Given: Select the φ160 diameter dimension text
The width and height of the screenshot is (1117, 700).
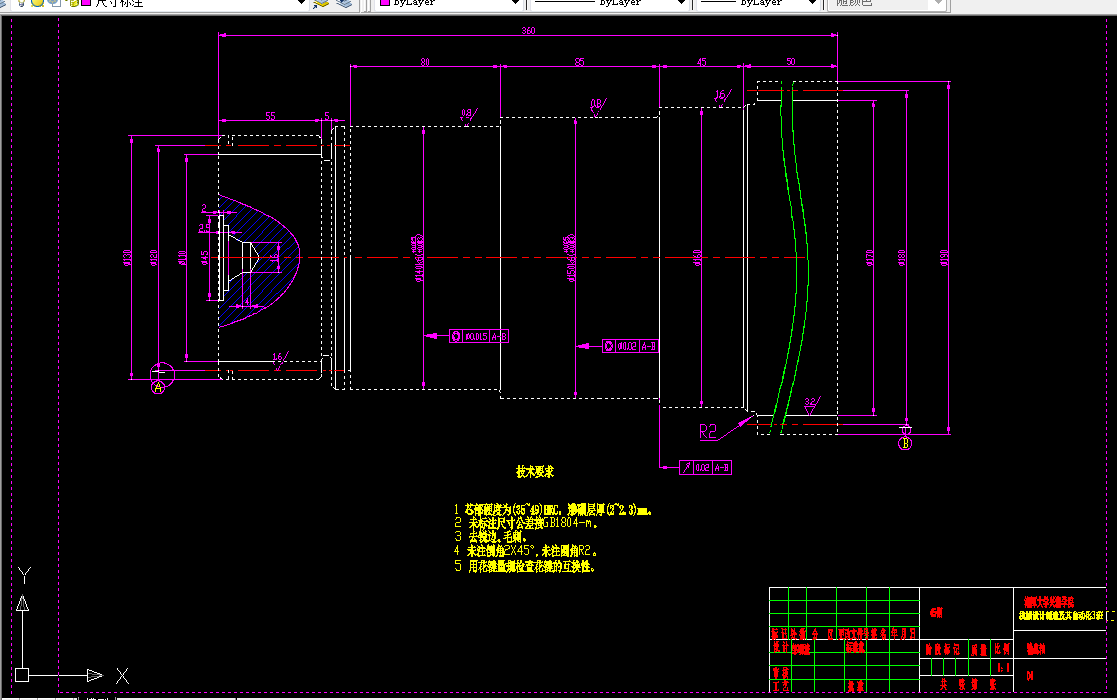Looking at the screenshot, I should point(697,257).
